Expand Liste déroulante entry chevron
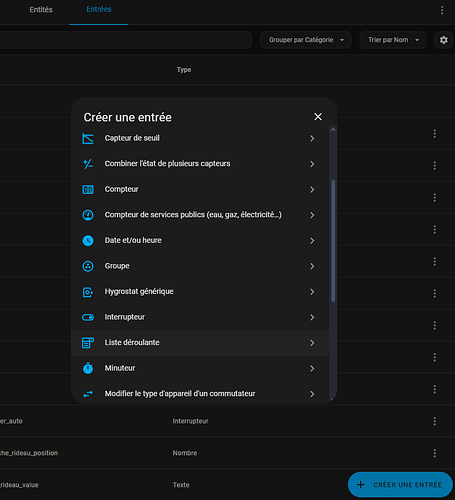Image resolution: width=455 pixels, height=500 pixels. click(312, 343)
